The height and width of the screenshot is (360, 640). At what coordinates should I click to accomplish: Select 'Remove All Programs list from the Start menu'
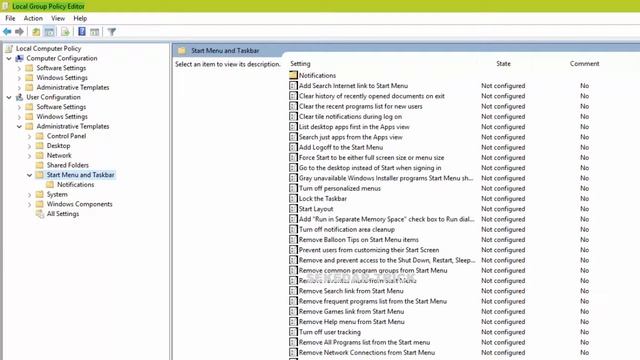(x=364, y=342)
